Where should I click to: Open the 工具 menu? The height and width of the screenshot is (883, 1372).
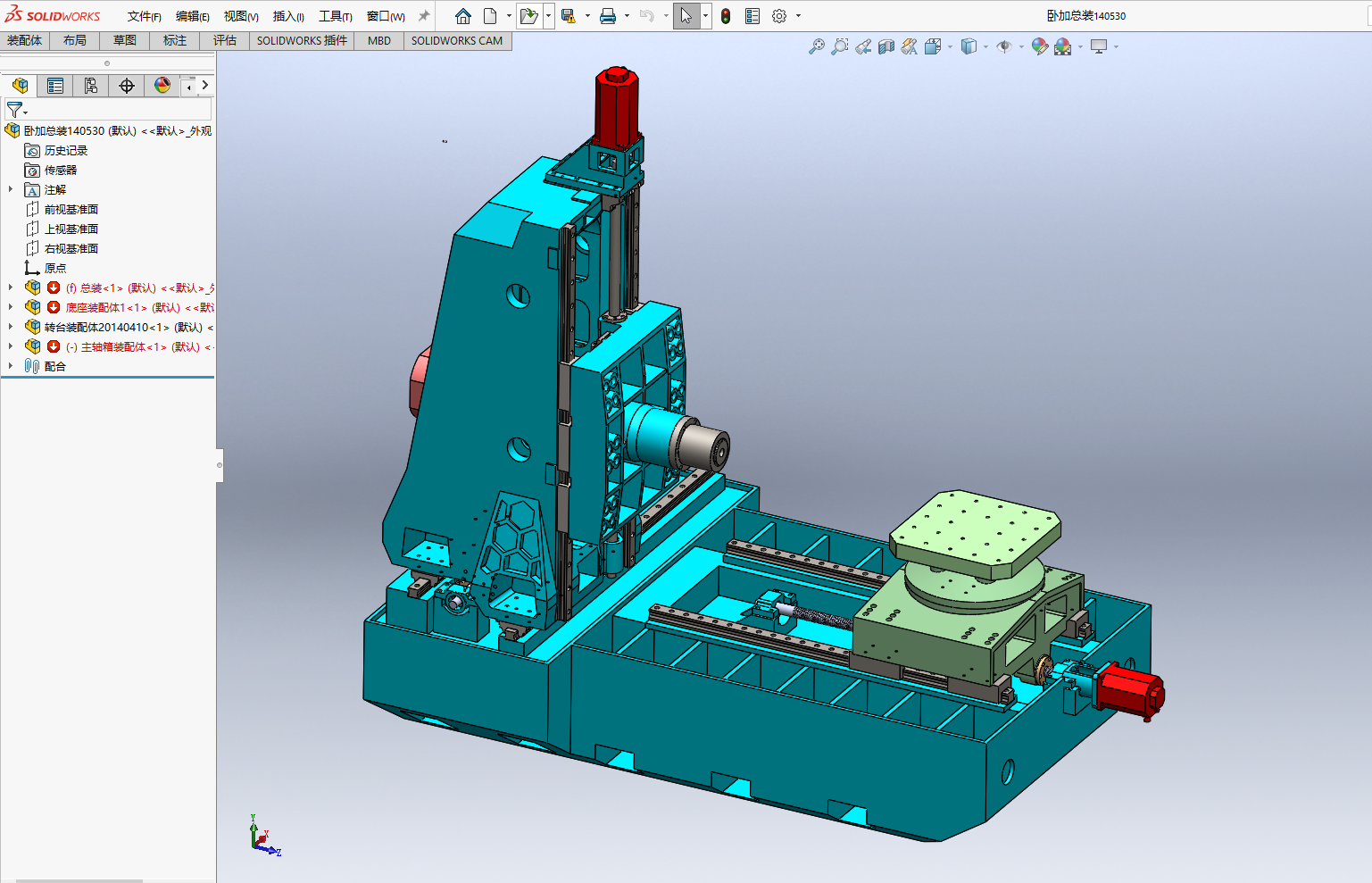[335, 16]
